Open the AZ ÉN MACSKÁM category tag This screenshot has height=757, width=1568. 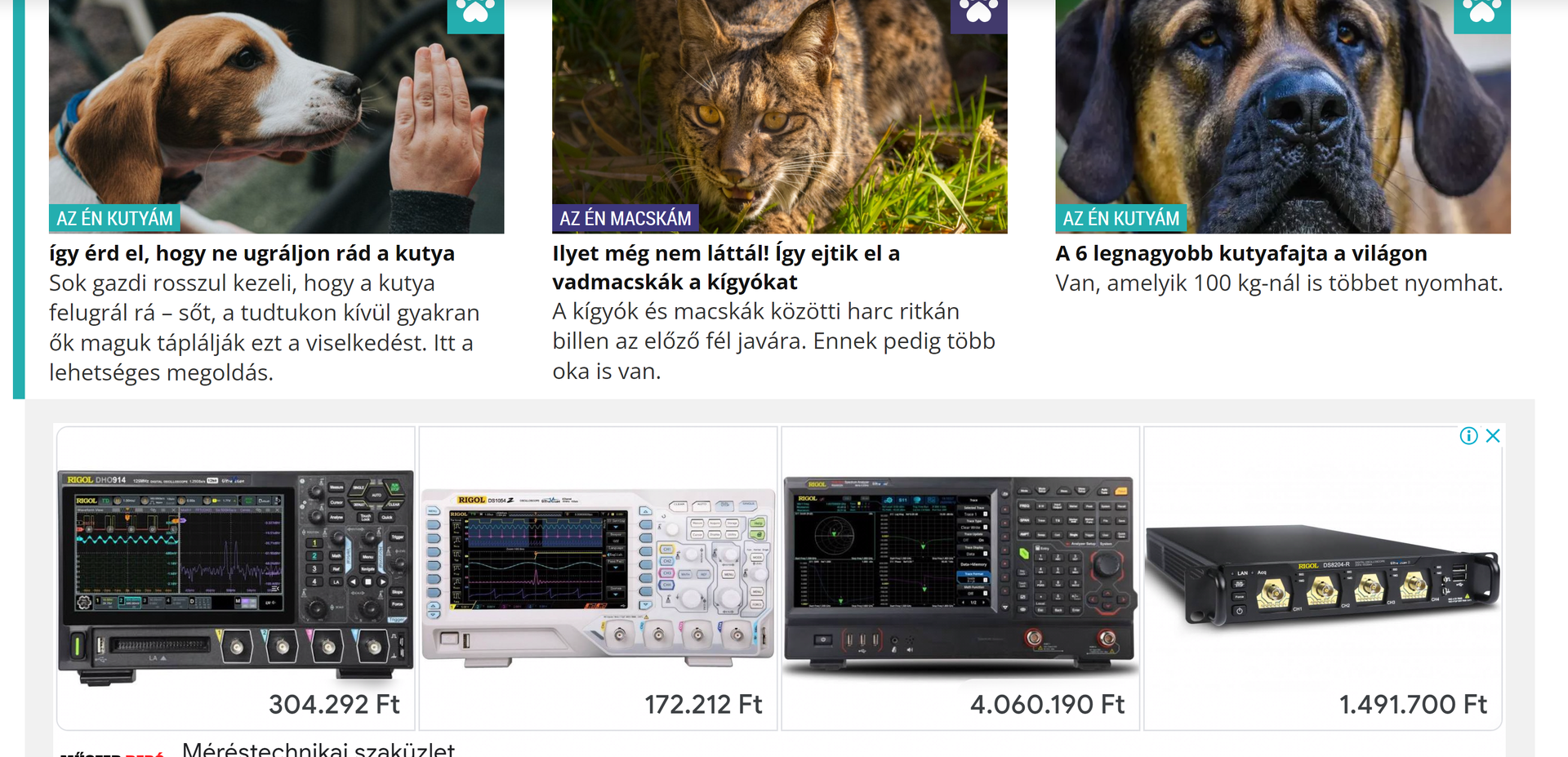pos(625,219)
